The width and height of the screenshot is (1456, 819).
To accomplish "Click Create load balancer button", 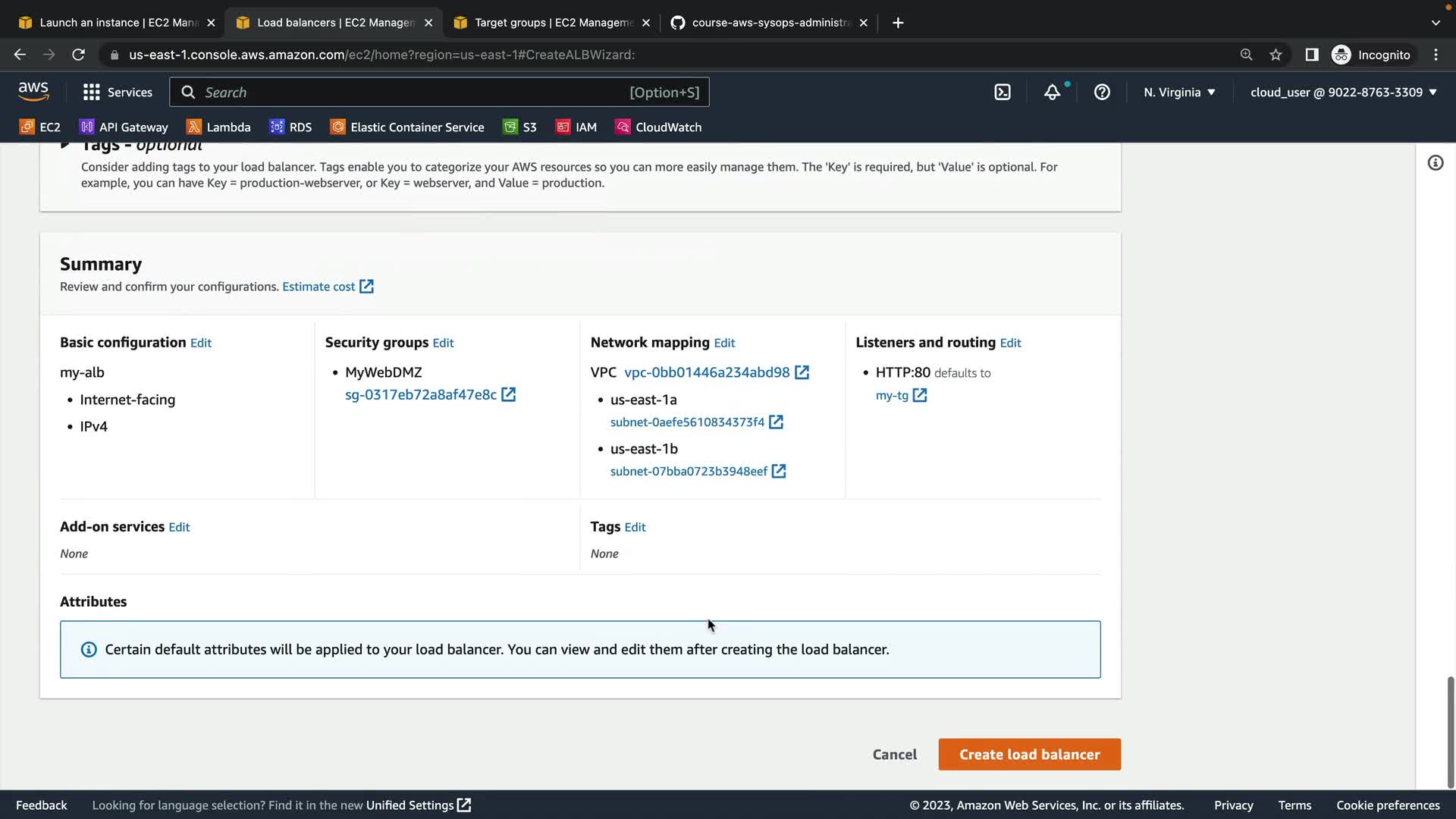I will tap(1029, 755).
